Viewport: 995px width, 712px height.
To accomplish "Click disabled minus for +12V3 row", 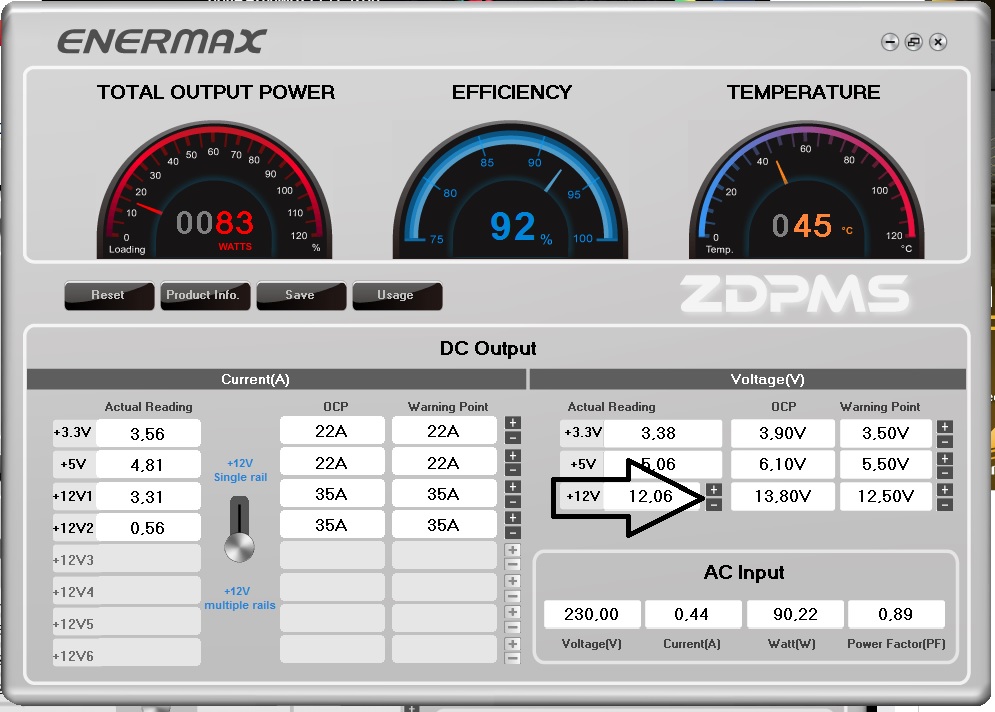I will 513,564.
